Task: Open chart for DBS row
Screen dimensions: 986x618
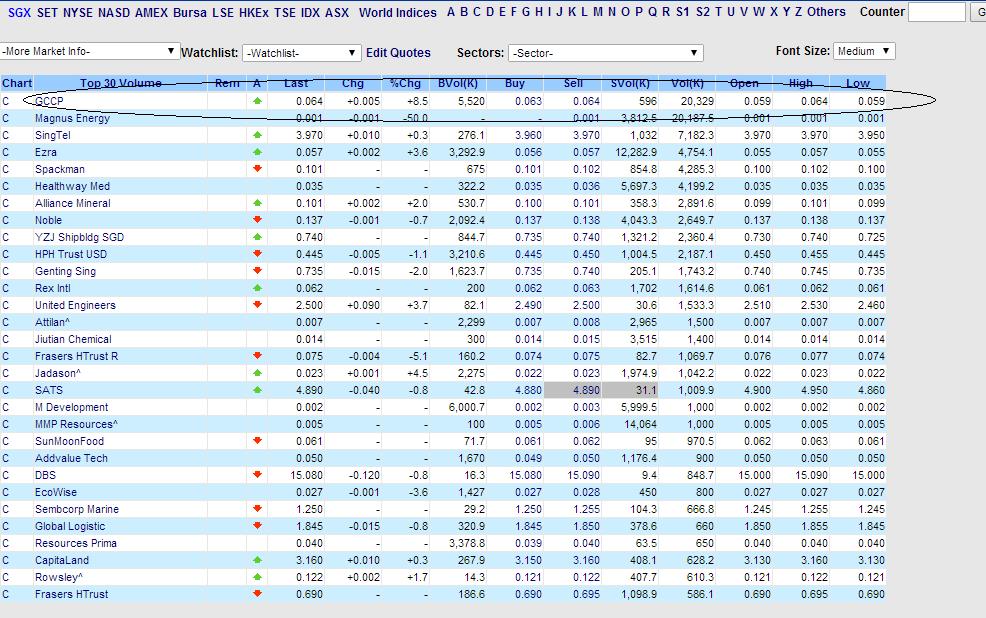Action: pos(6,475)
